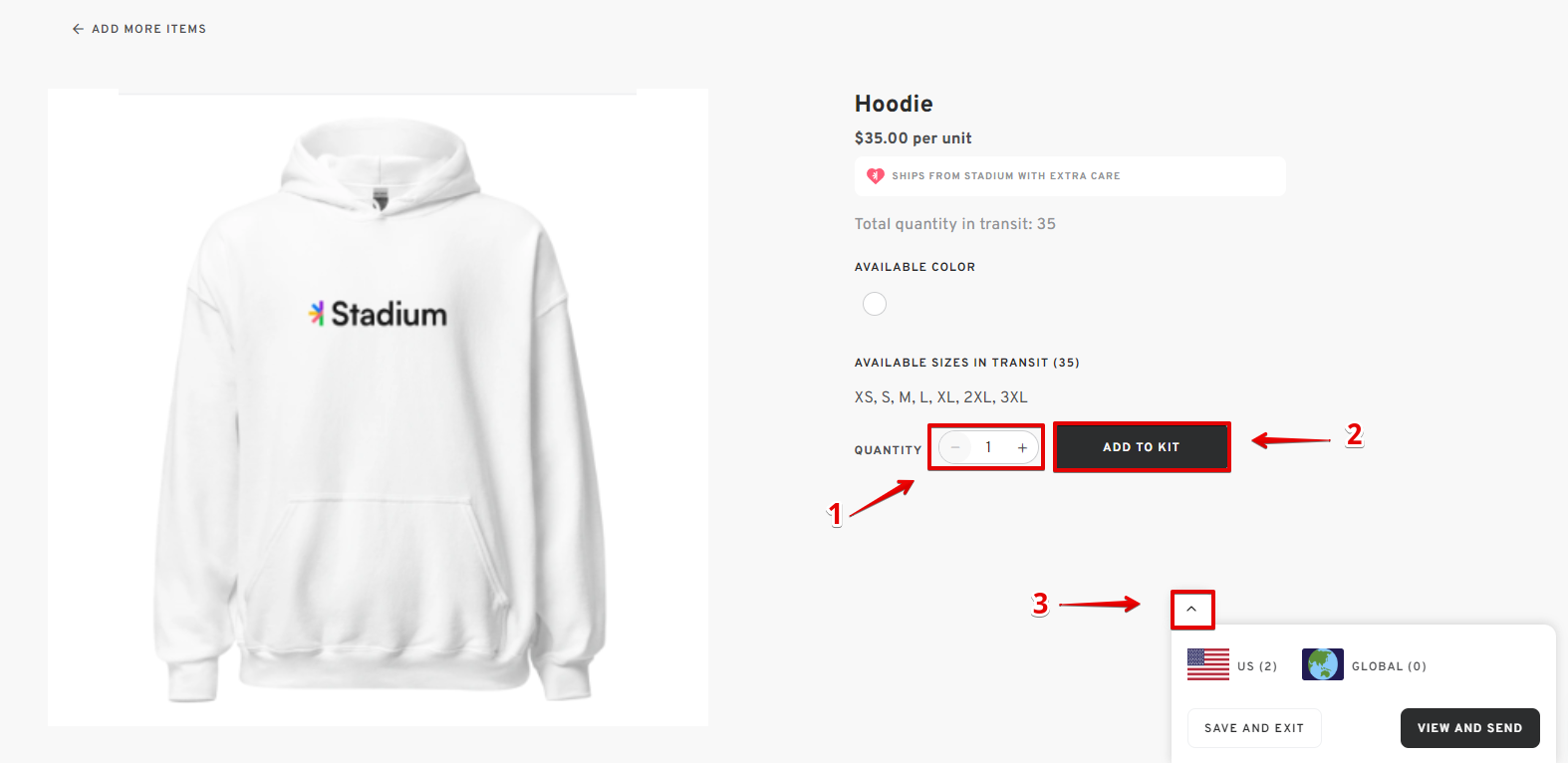The width and height of the screenshot is (1568, 763).
Task: Click the Ships from Stadium banner text
Action: [x=1005, y=176]
